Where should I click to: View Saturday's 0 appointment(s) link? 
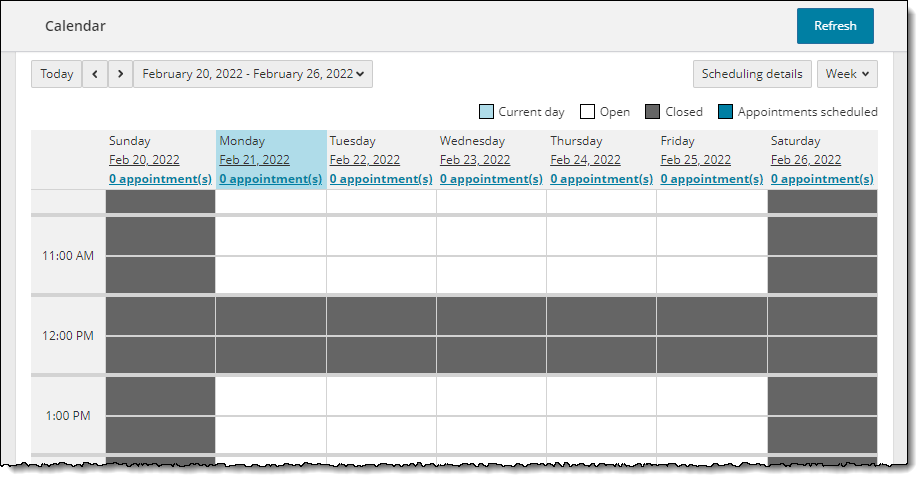822,179
